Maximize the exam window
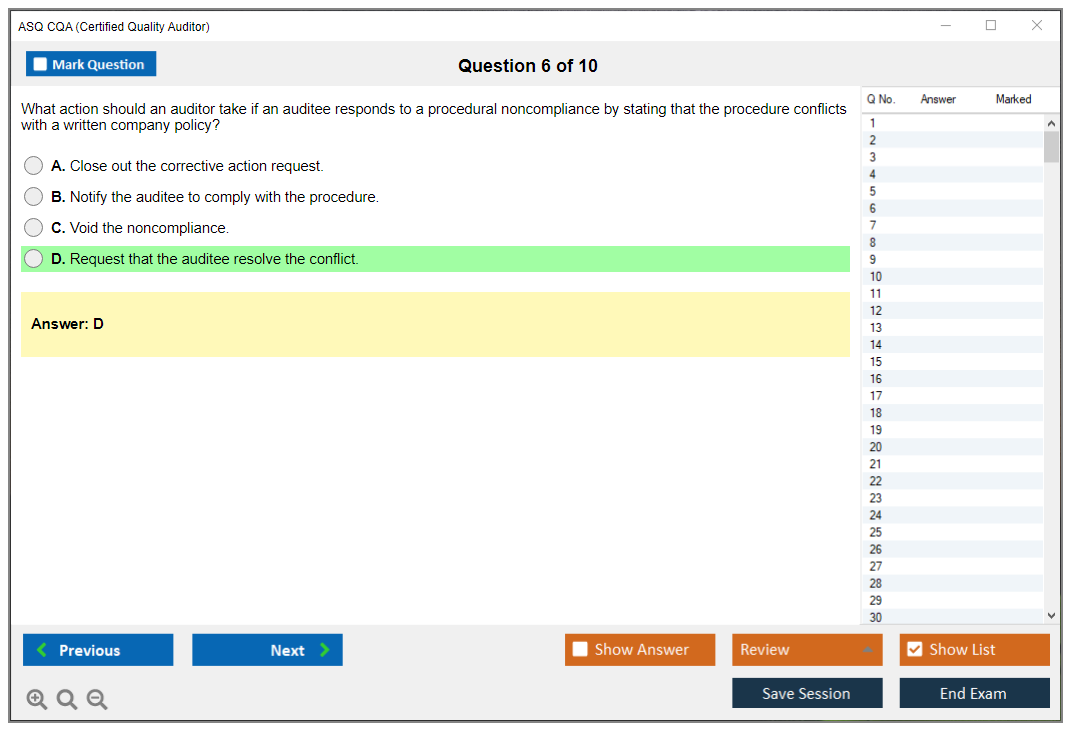The image size is (1075, 735). point(991,26)
